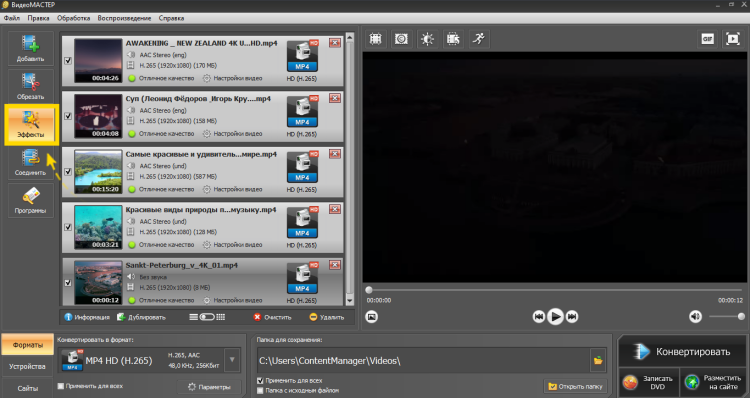Image resolution: width=750 pixels, height=398 pixels.
Task: Remove AWAKENING NEW ZEALAND file with red X
Action: click(x=335, y=43)
